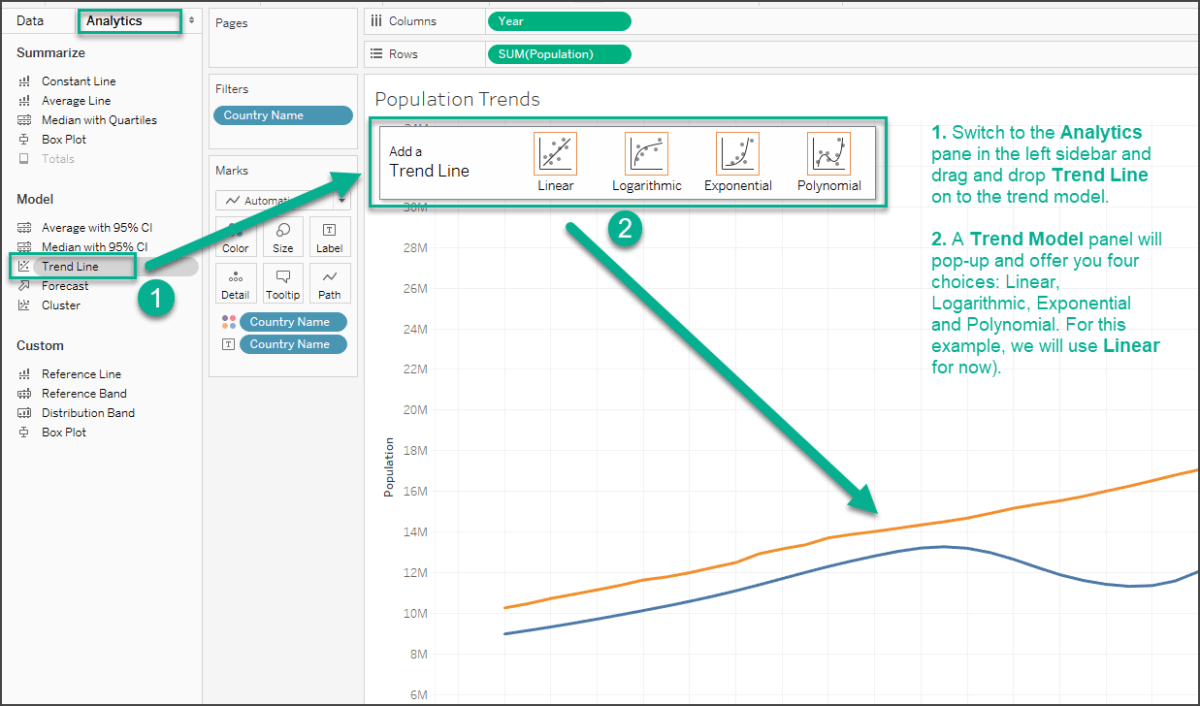Click Forecast in the Model section
1200x706 pixels.
point(63,285)
